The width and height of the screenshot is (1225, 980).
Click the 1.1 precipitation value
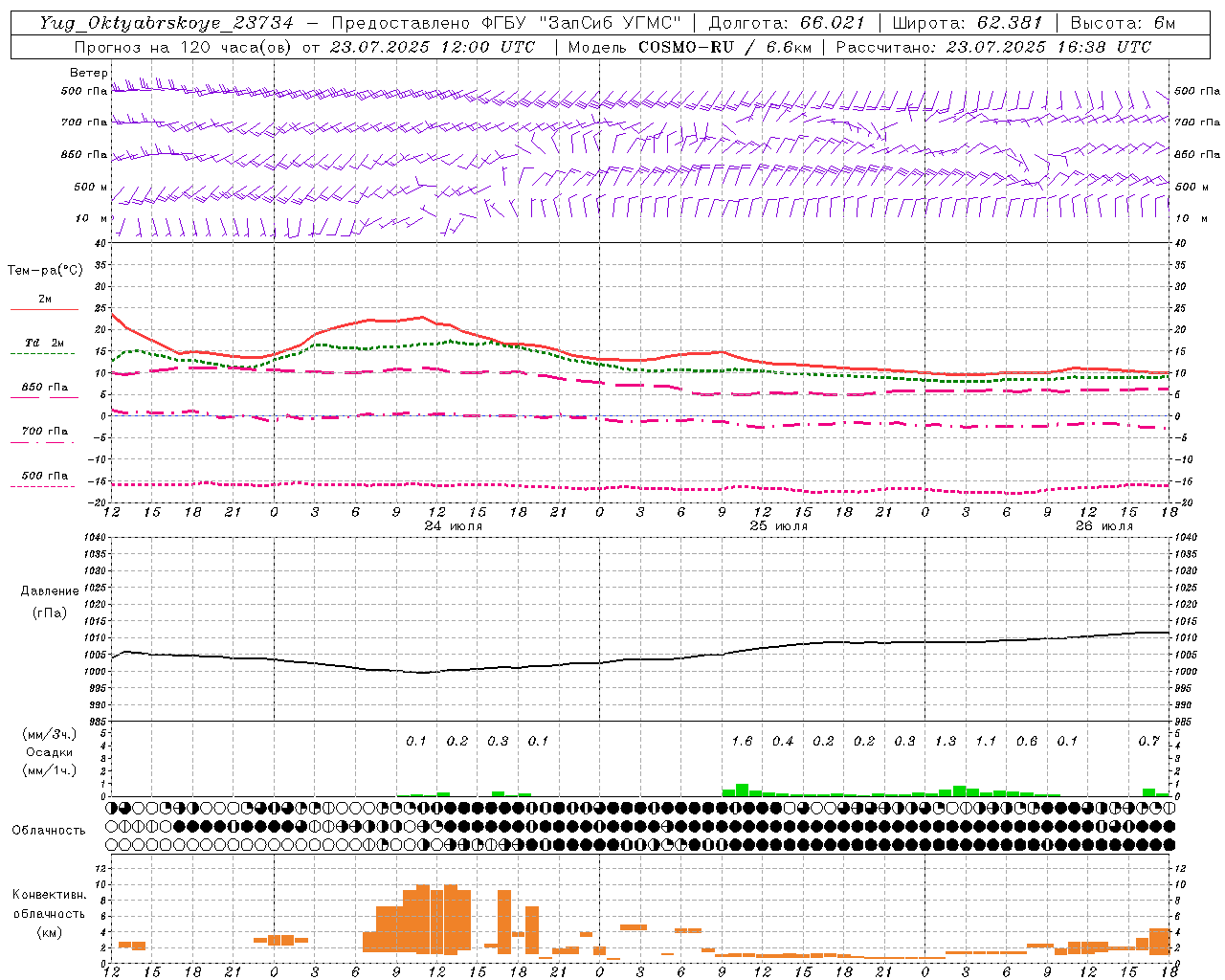pos(986,741)
